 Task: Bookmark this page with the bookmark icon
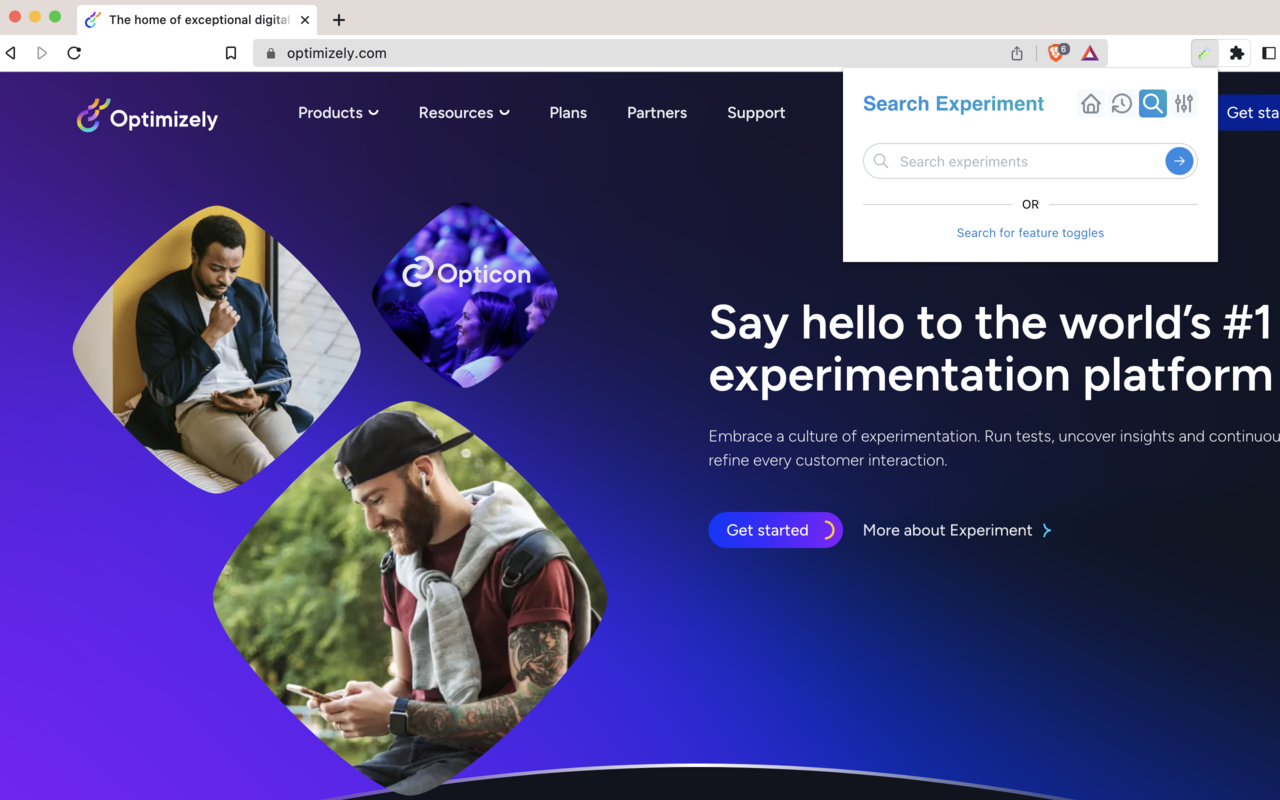pos(231,53)
